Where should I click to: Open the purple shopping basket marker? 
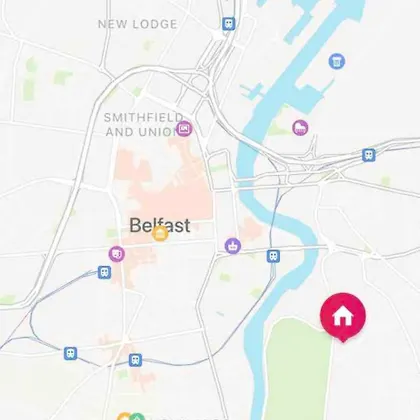point(233,246)
